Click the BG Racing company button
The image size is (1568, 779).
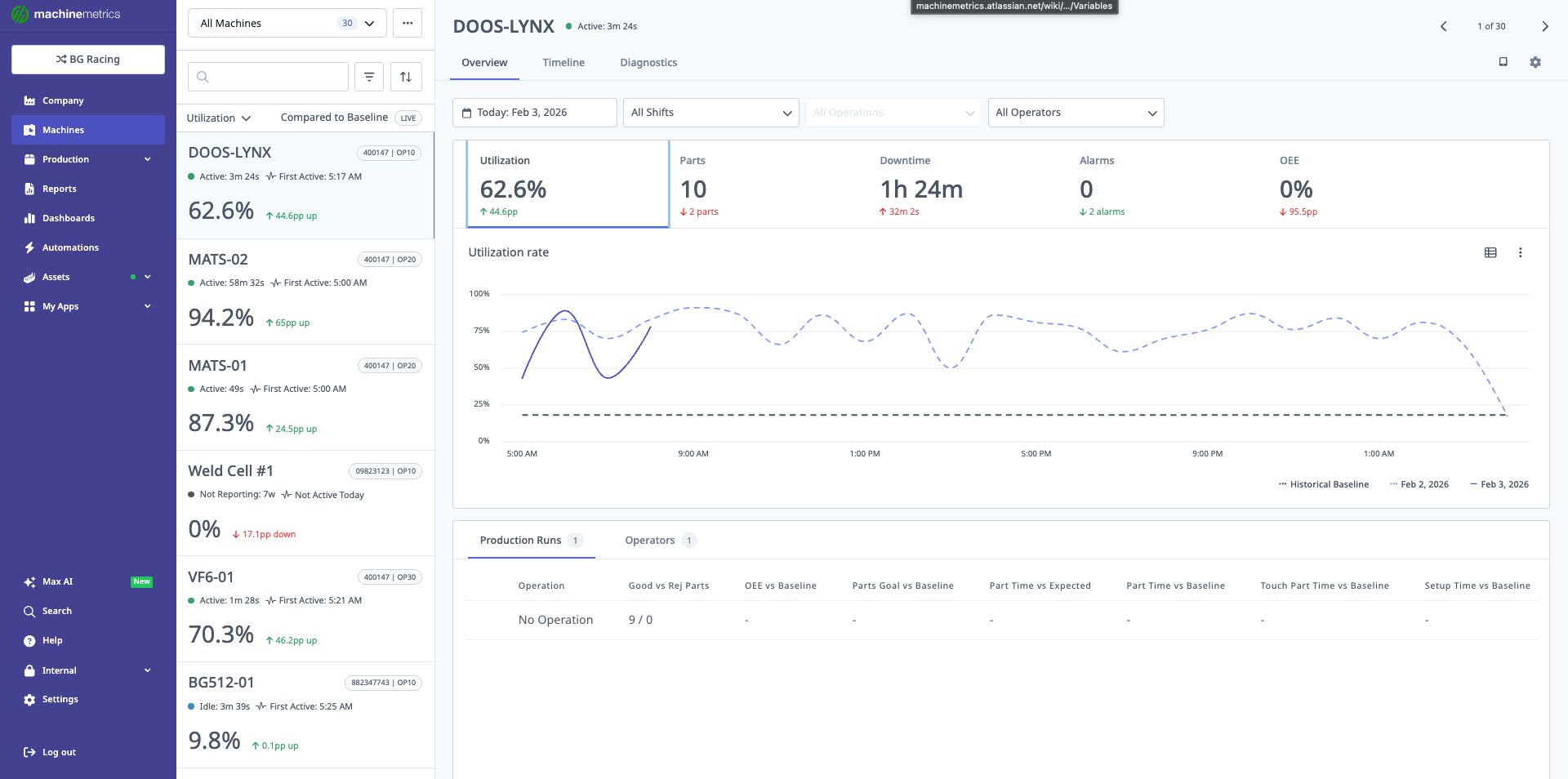coord(88,60)
